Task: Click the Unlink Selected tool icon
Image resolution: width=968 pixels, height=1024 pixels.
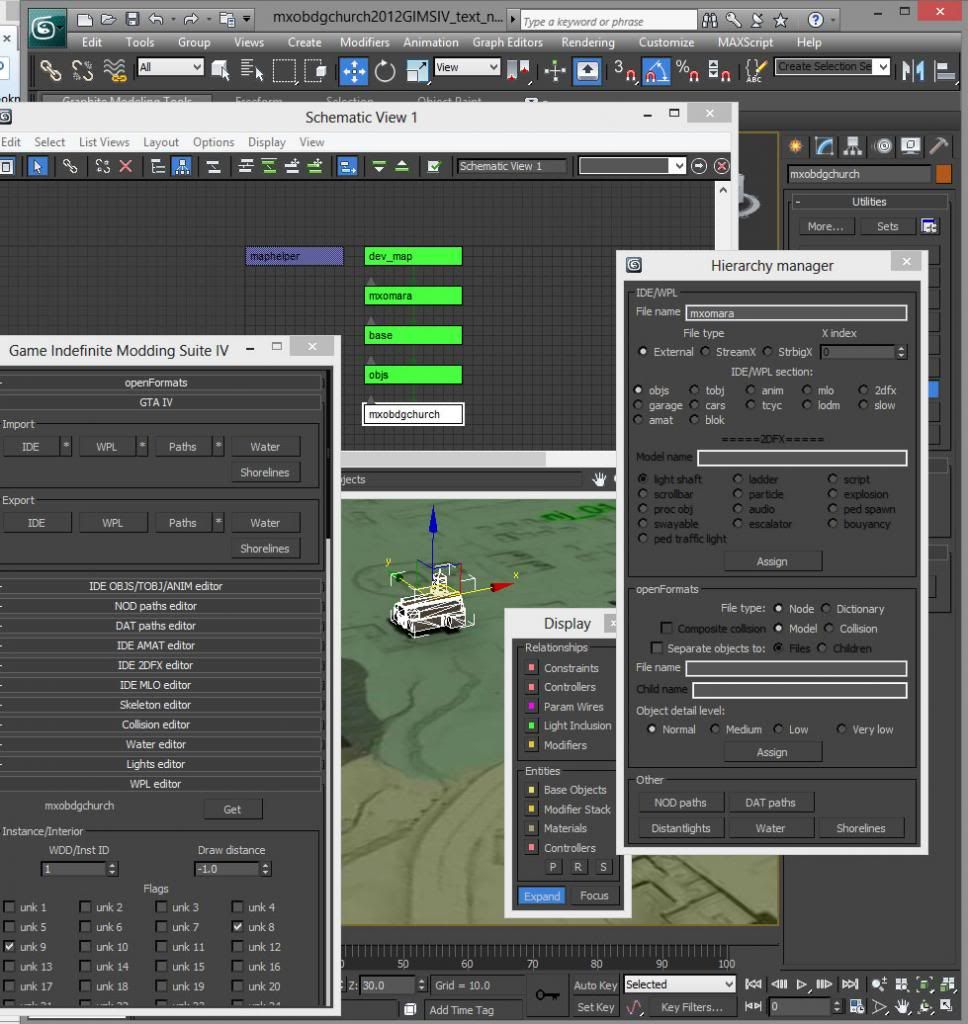Action: coord(82,71)
